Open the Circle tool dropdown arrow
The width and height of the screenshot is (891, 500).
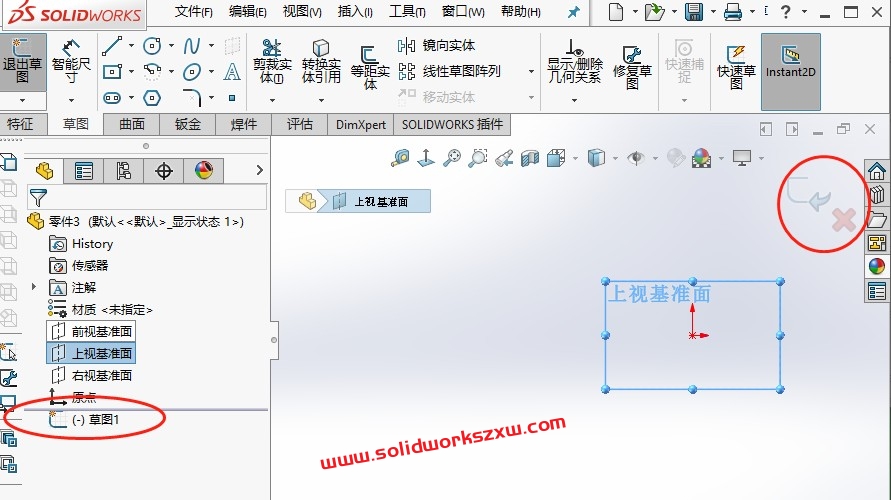171,46
